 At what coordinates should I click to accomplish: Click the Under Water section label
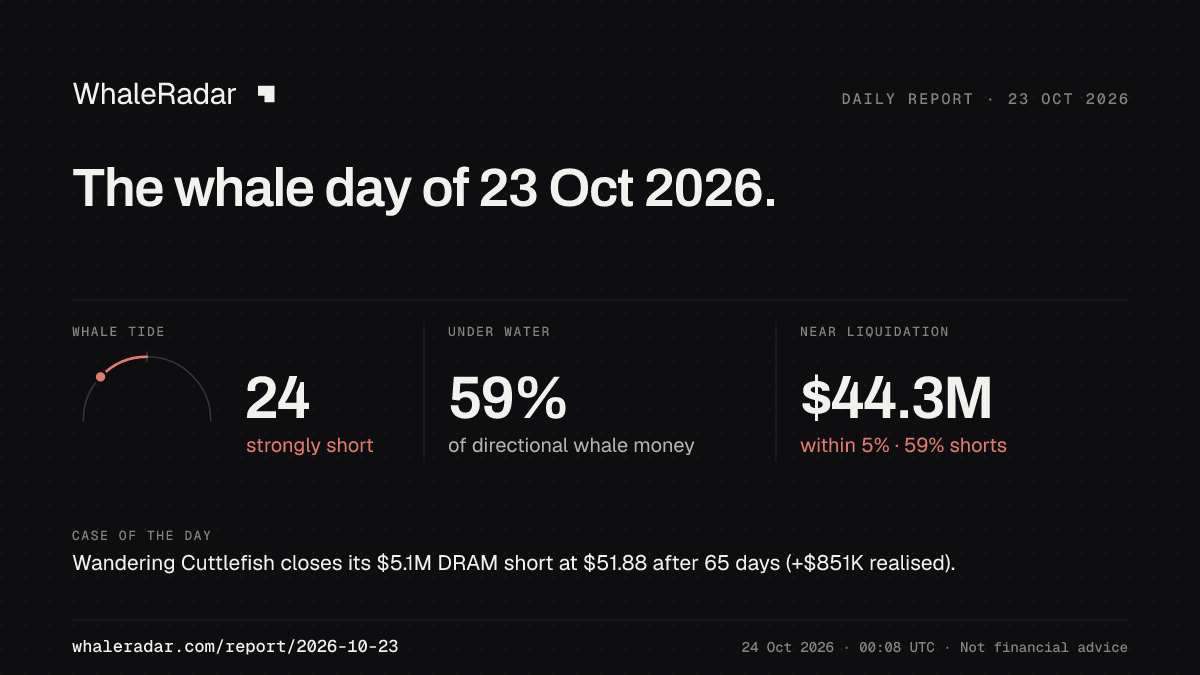pyautogui.click(x=499, y=332)
